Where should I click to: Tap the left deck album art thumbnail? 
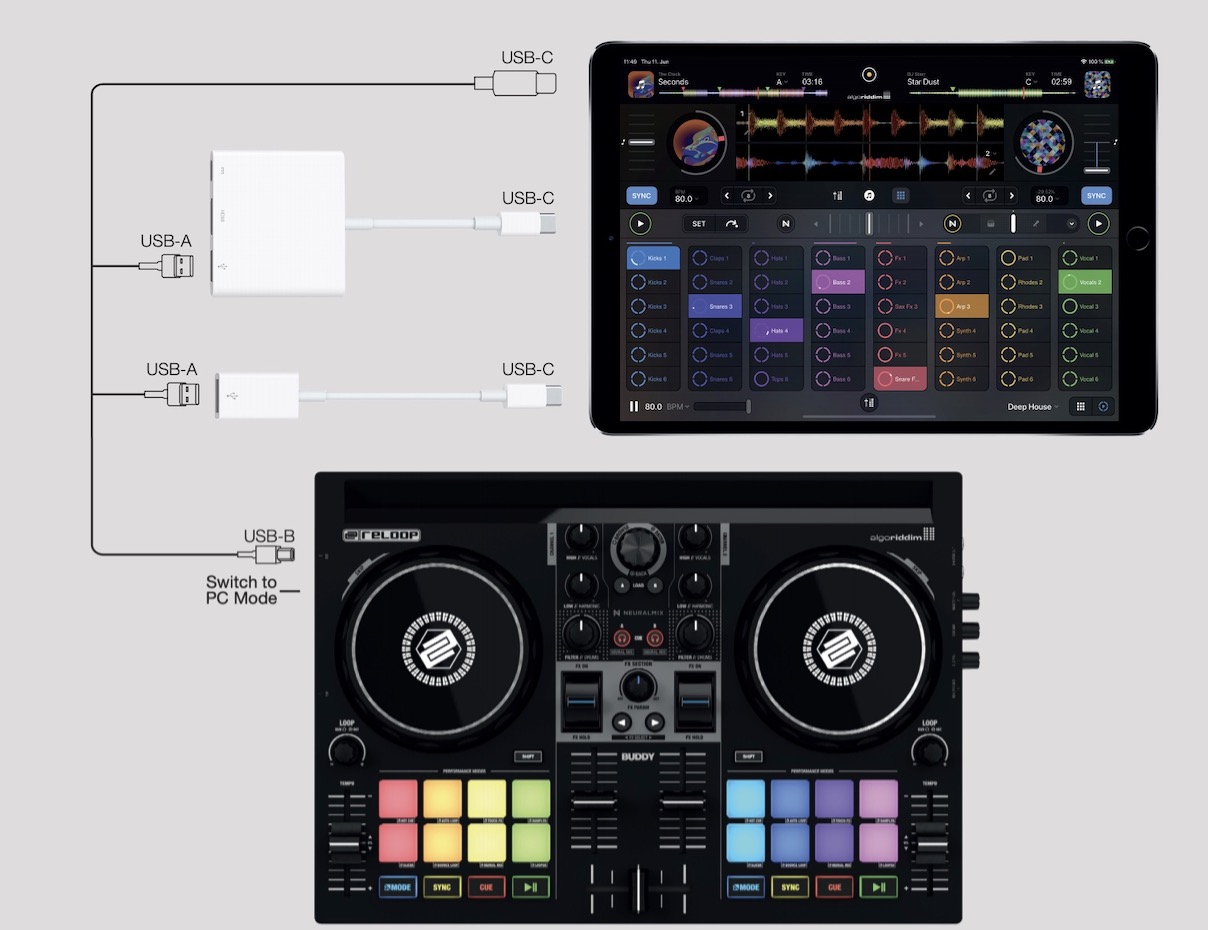click(640, 83)
